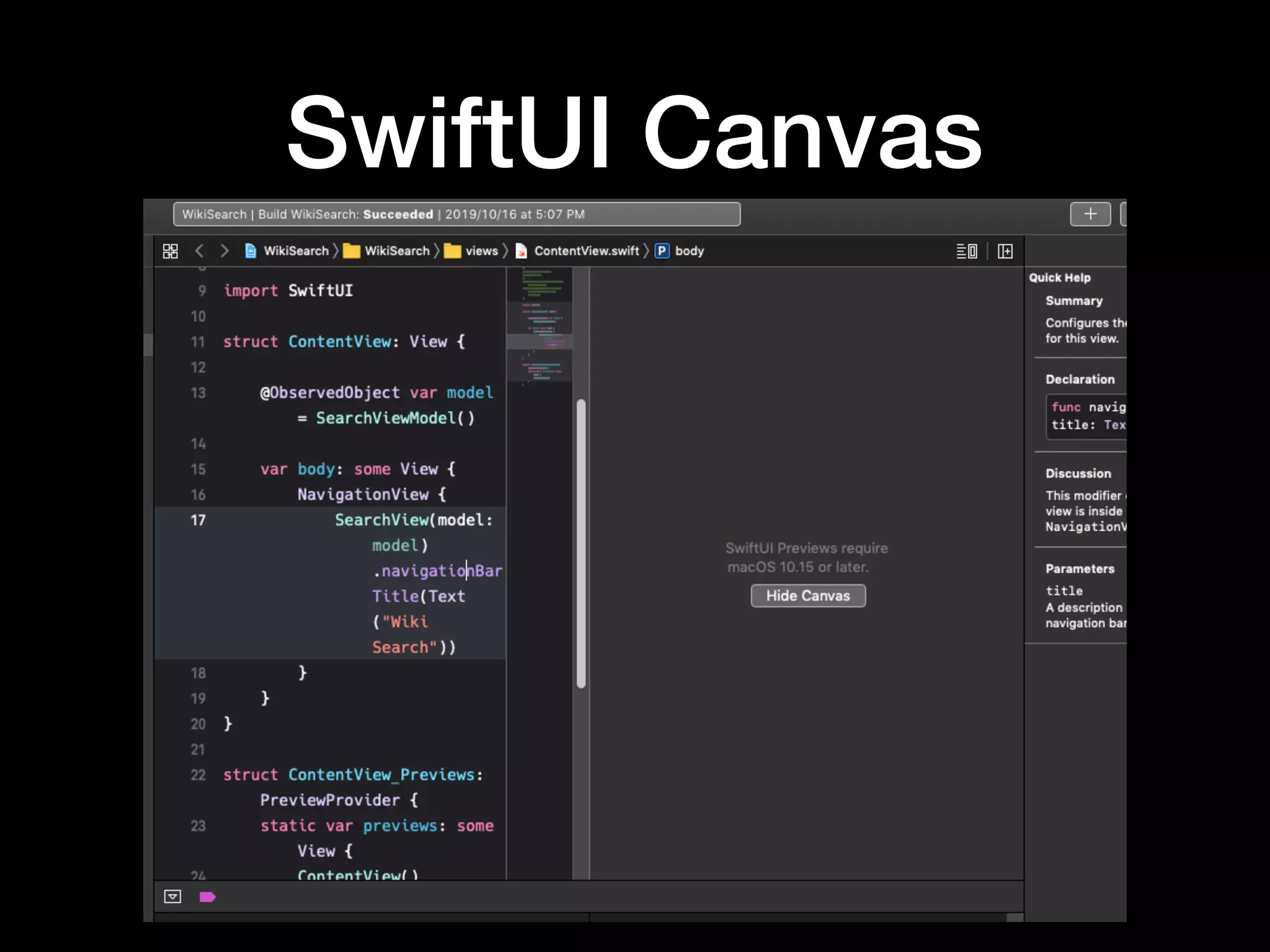The width and height of the screenshot is (1270, 952).
Task: Expand the views folder breadcrumb
Action: [482, 251]
